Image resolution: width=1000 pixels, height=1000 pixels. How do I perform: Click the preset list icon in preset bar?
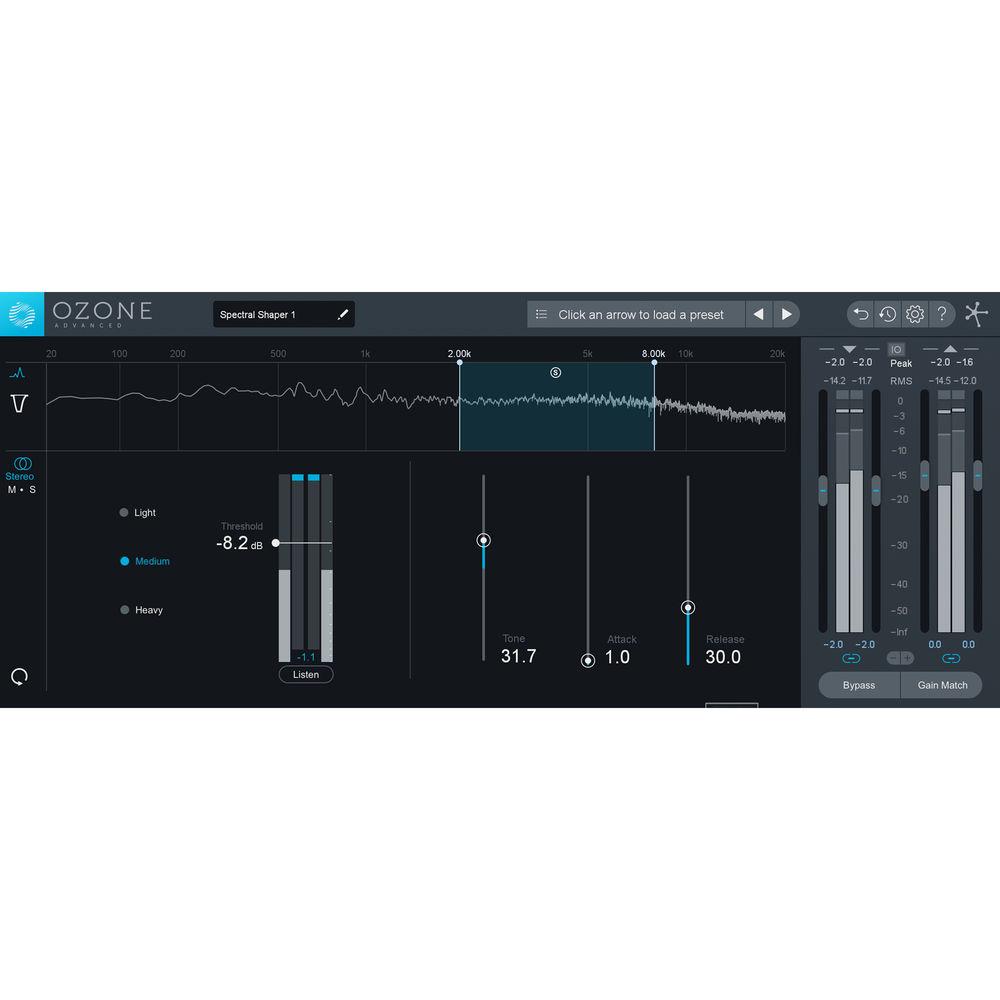pos(542,314)
